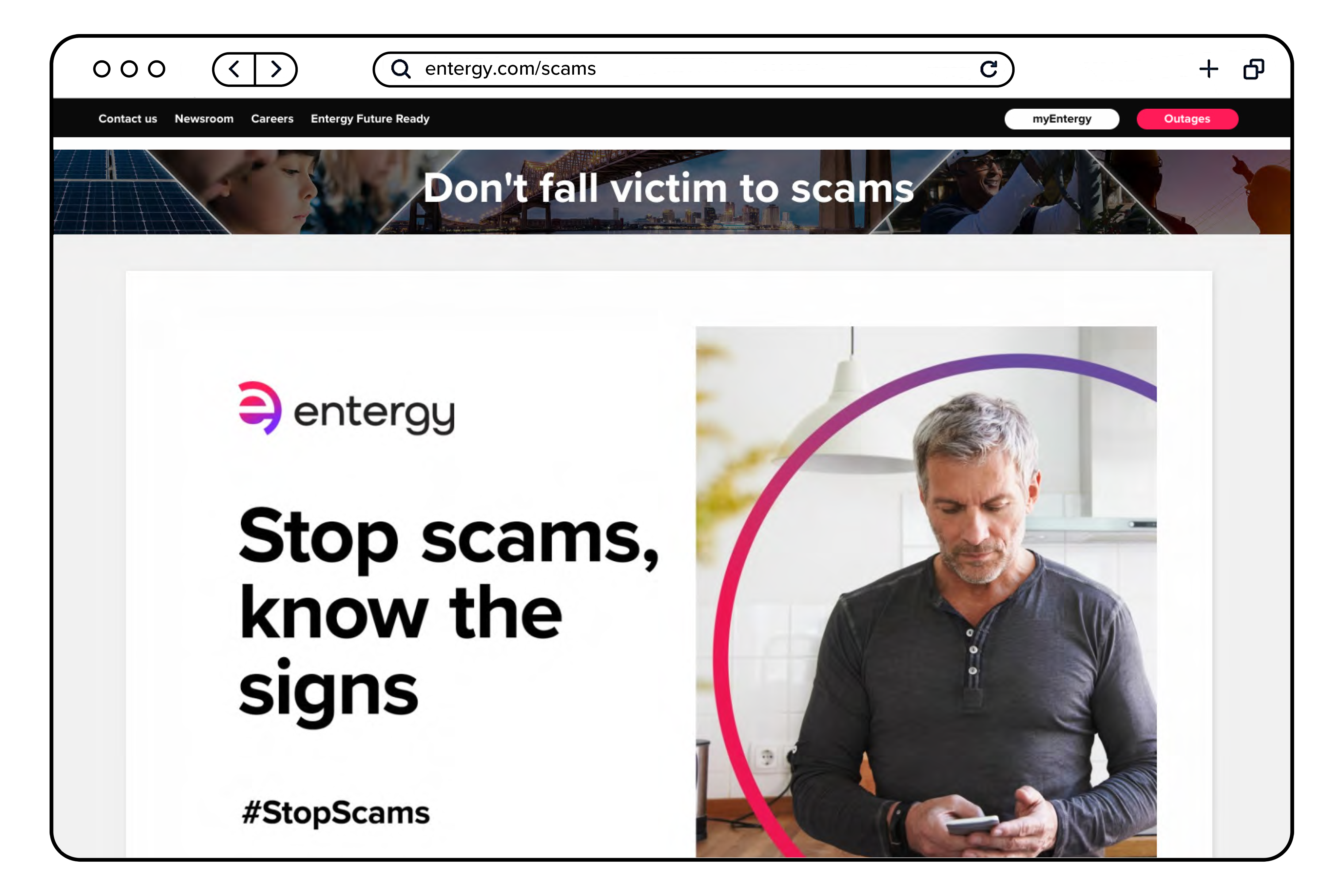Click the browser forward arrow

coord(276,69)
